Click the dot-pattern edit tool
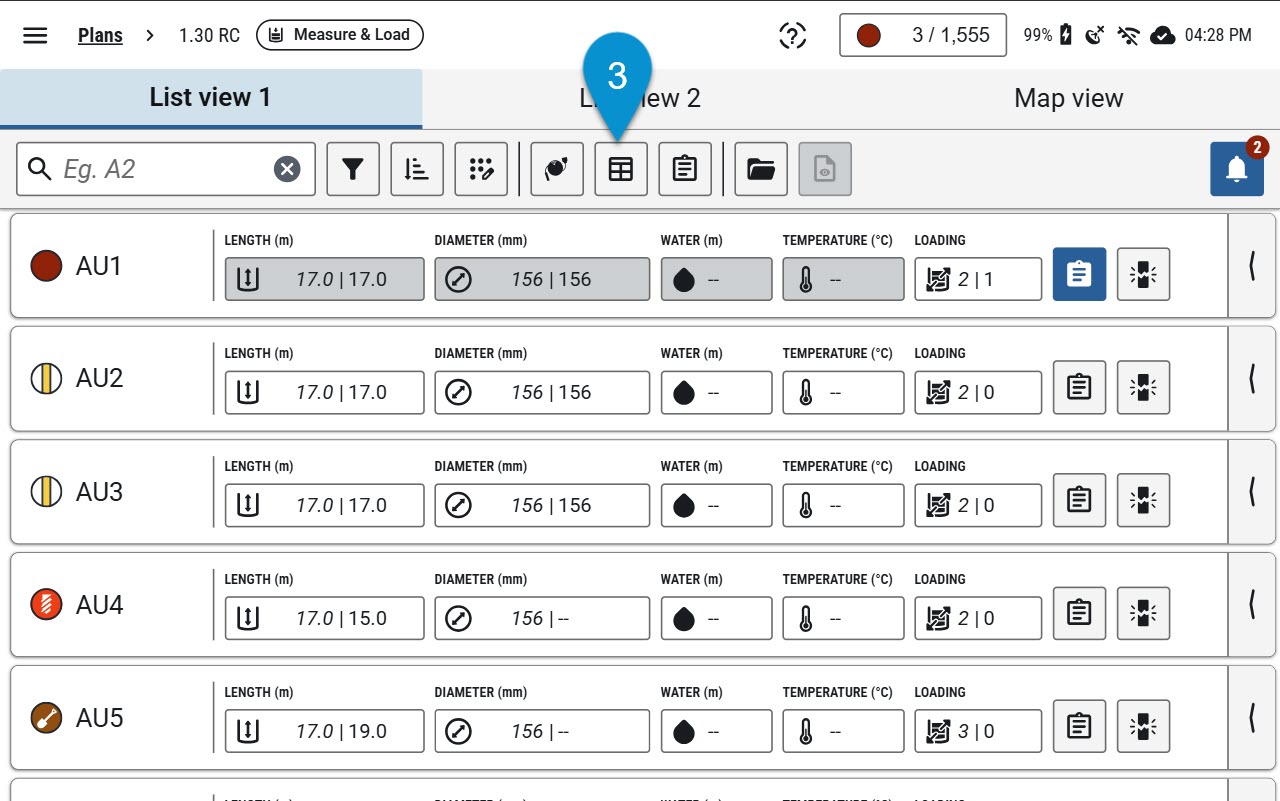Image resolution: width=1280 pixels, height=801 pixels. pyautogui.click(x=481, y=169)
